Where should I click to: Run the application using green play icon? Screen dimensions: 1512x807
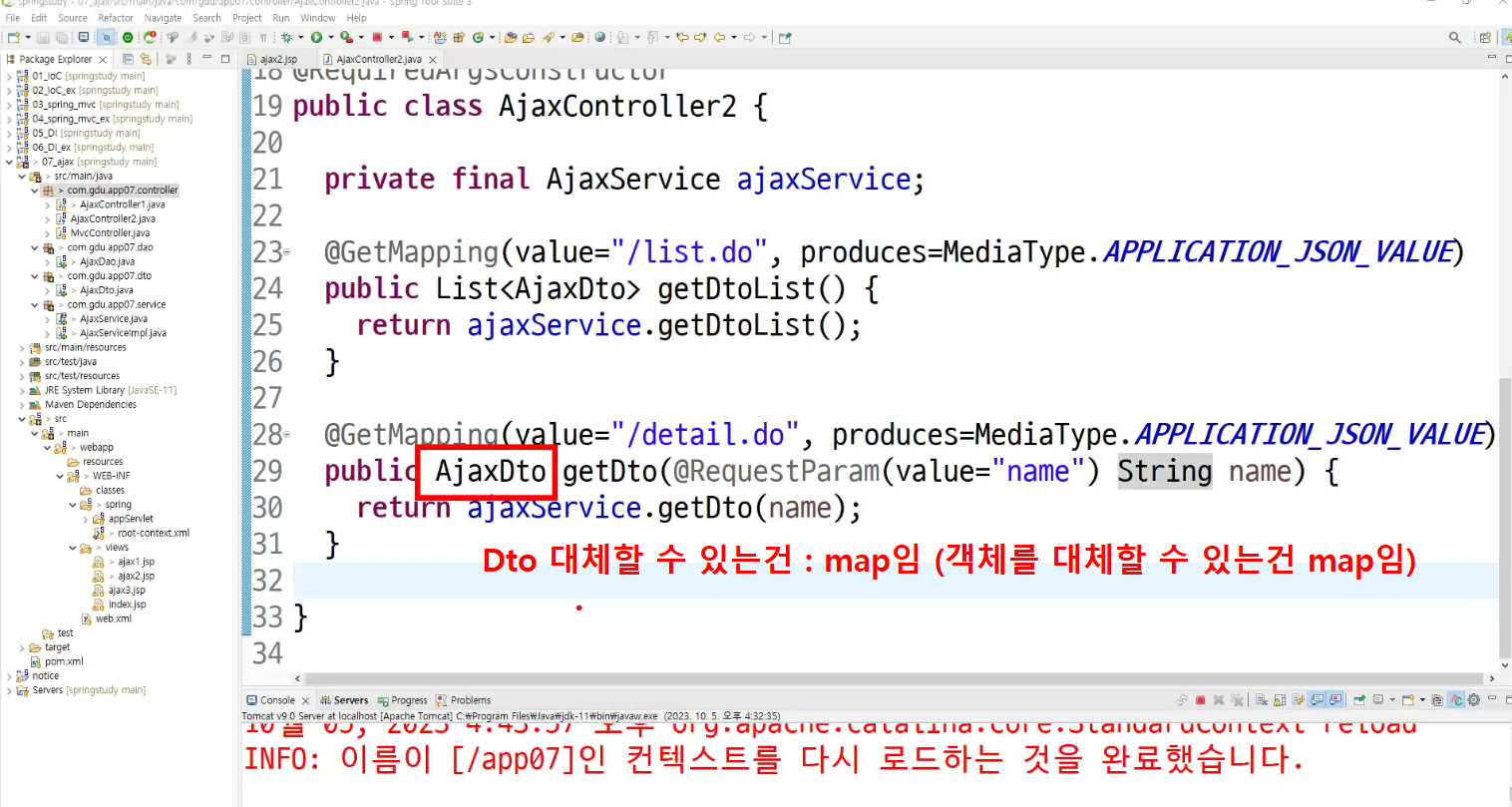click(x=316, y=37)
